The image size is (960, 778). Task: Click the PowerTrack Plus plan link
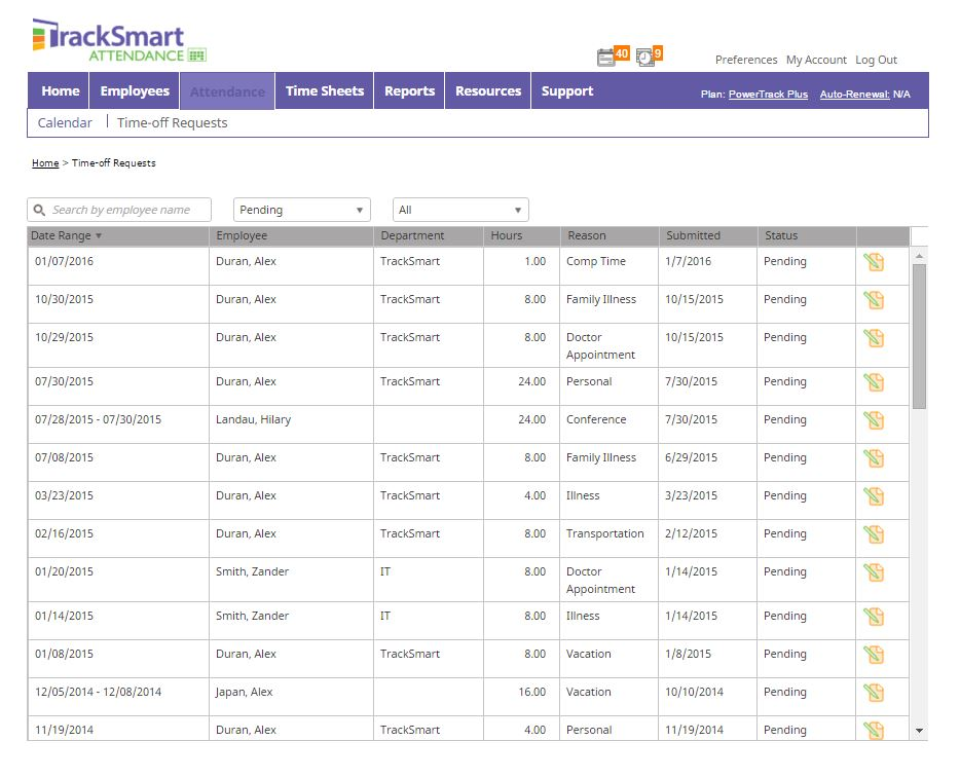[768, 91]
